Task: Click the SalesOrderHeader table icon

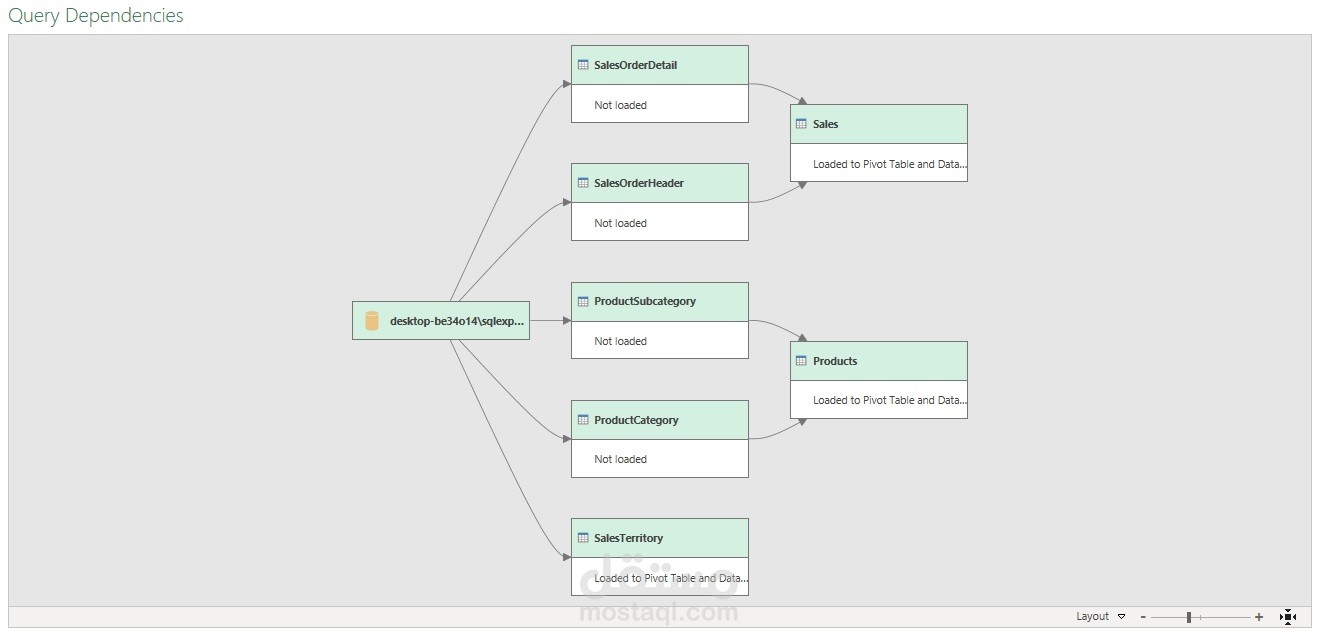Action: click(584, 183)
